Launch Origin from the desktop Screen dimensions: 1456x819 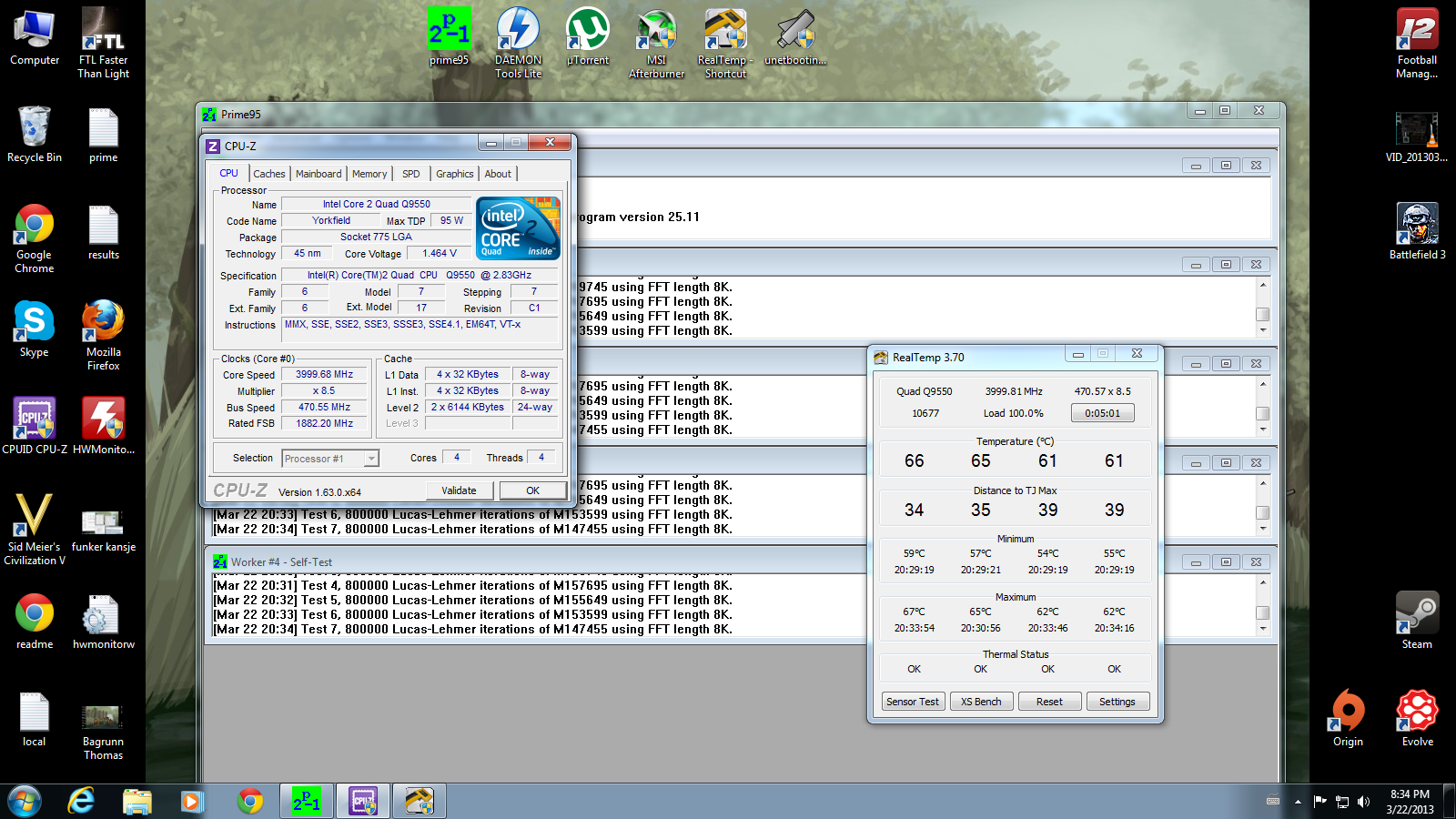click(1348, 718)
